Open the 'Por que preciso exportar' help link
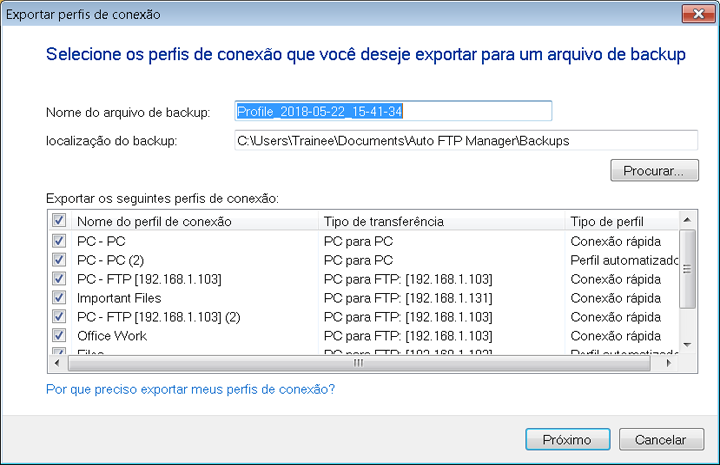Image resolution: width=720 pixels, height=465 pixels. (x=190, y=389)
